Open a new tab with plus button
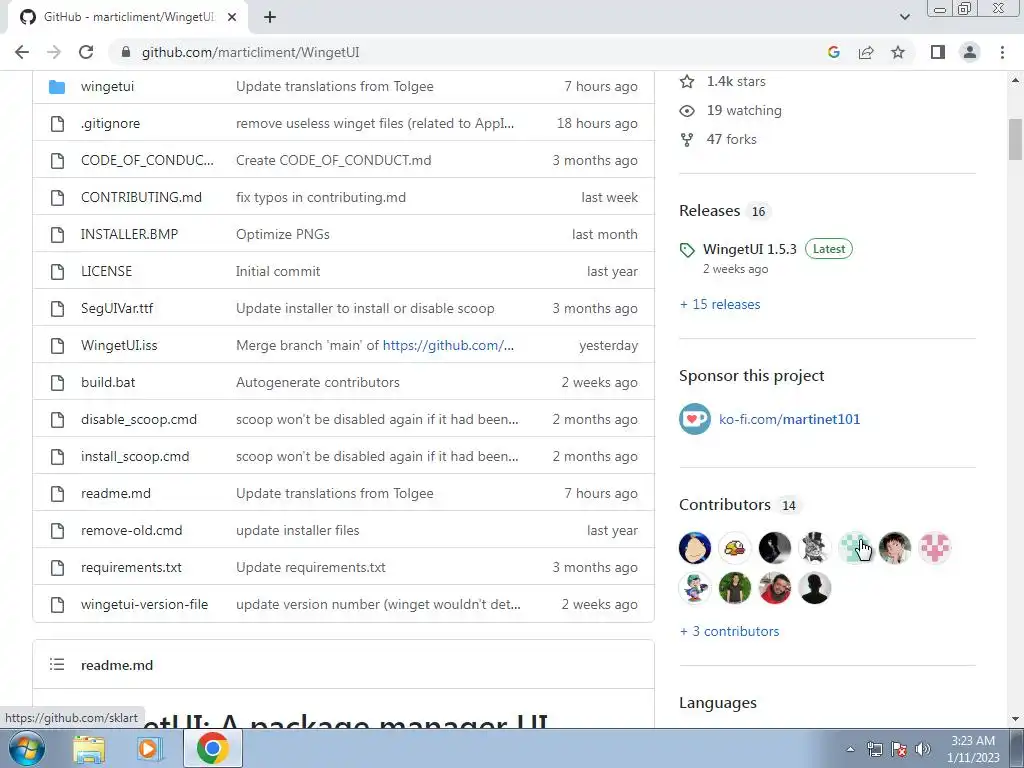Screen dimensions: 1024x768 pyautogui.click(x=270, y=17)
